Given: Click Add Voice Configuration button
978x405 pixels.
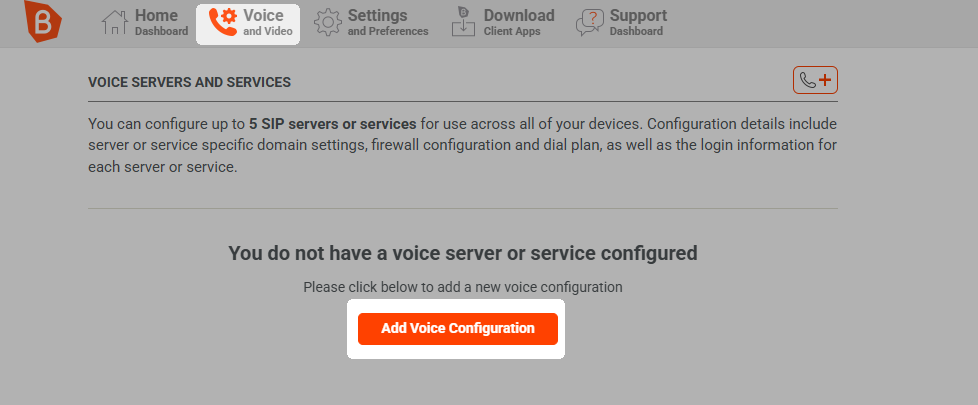Looking at the screenshot, I should tap(458, 329).
